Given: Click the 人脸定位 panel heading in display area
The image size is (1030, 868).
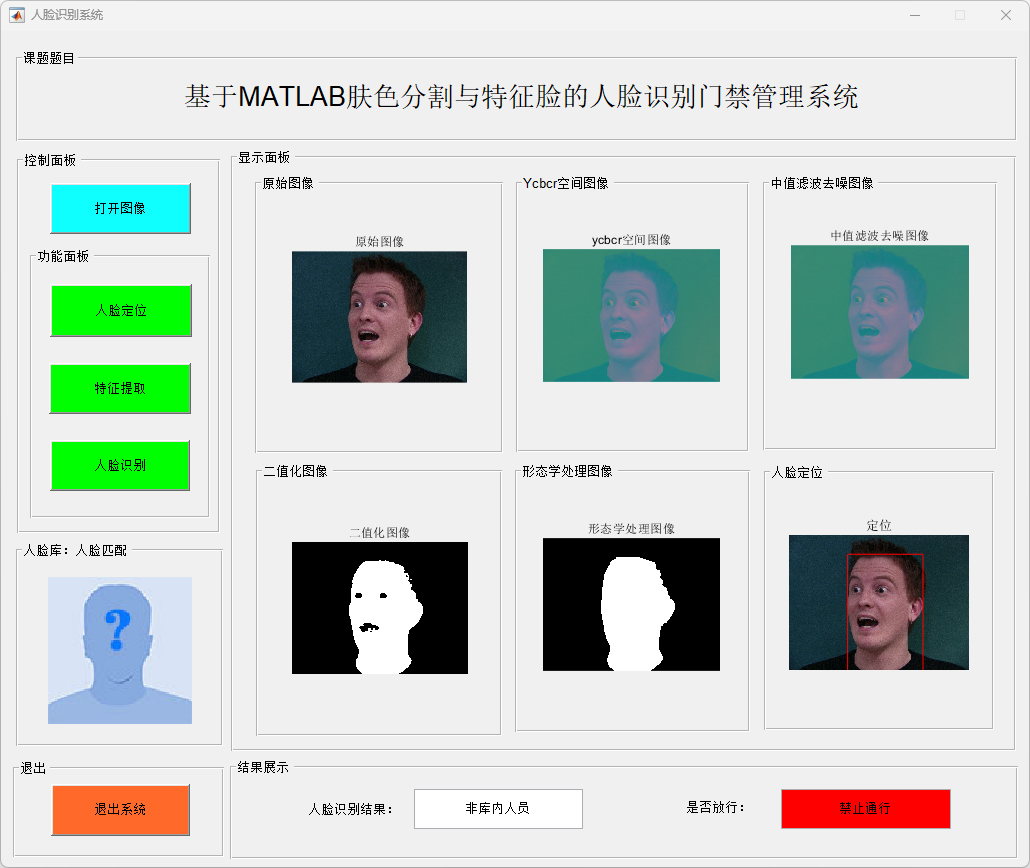Looking at the screenshot, I should click(797, 472).
